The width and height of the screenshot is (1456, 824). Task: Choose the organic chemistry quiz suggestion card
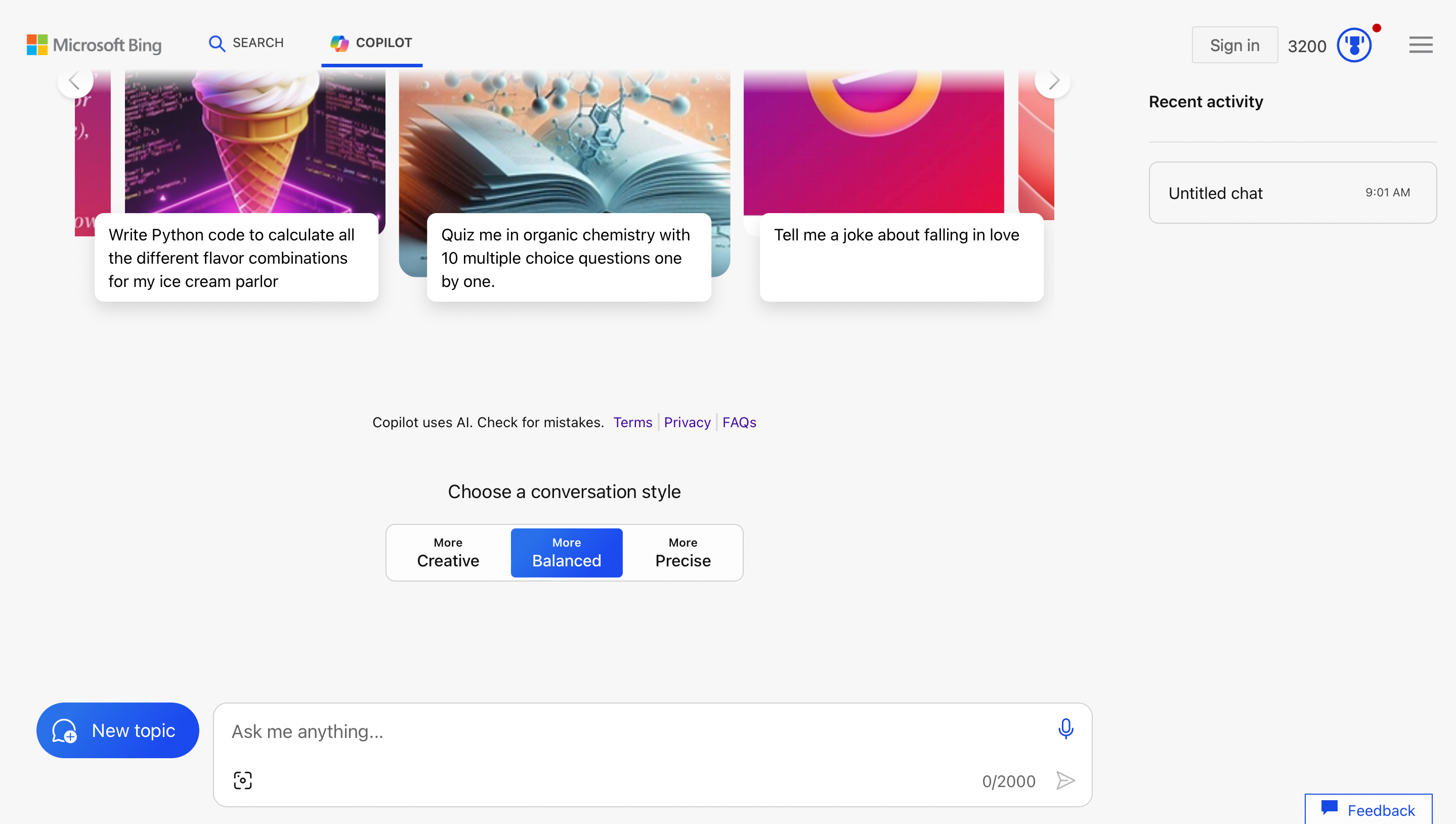pyautogui.click(x=568, y=258)
